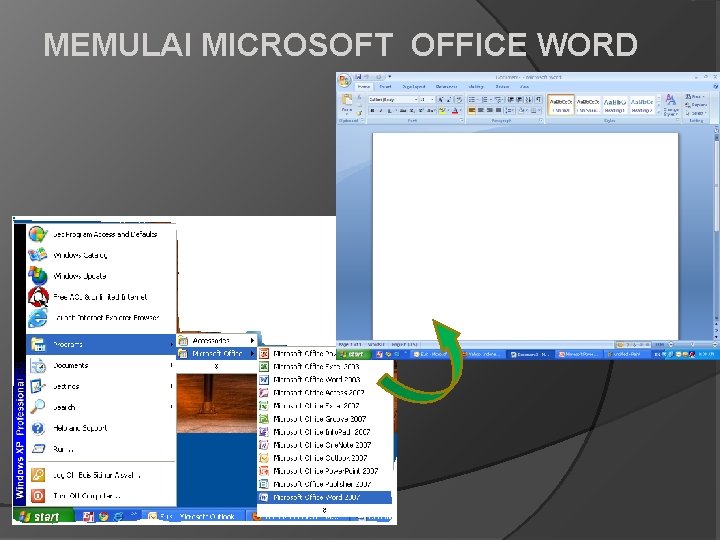Click the Replace button in Editing group
The height and width of the screenshot is (540, 720).
(x=696, y=105)
